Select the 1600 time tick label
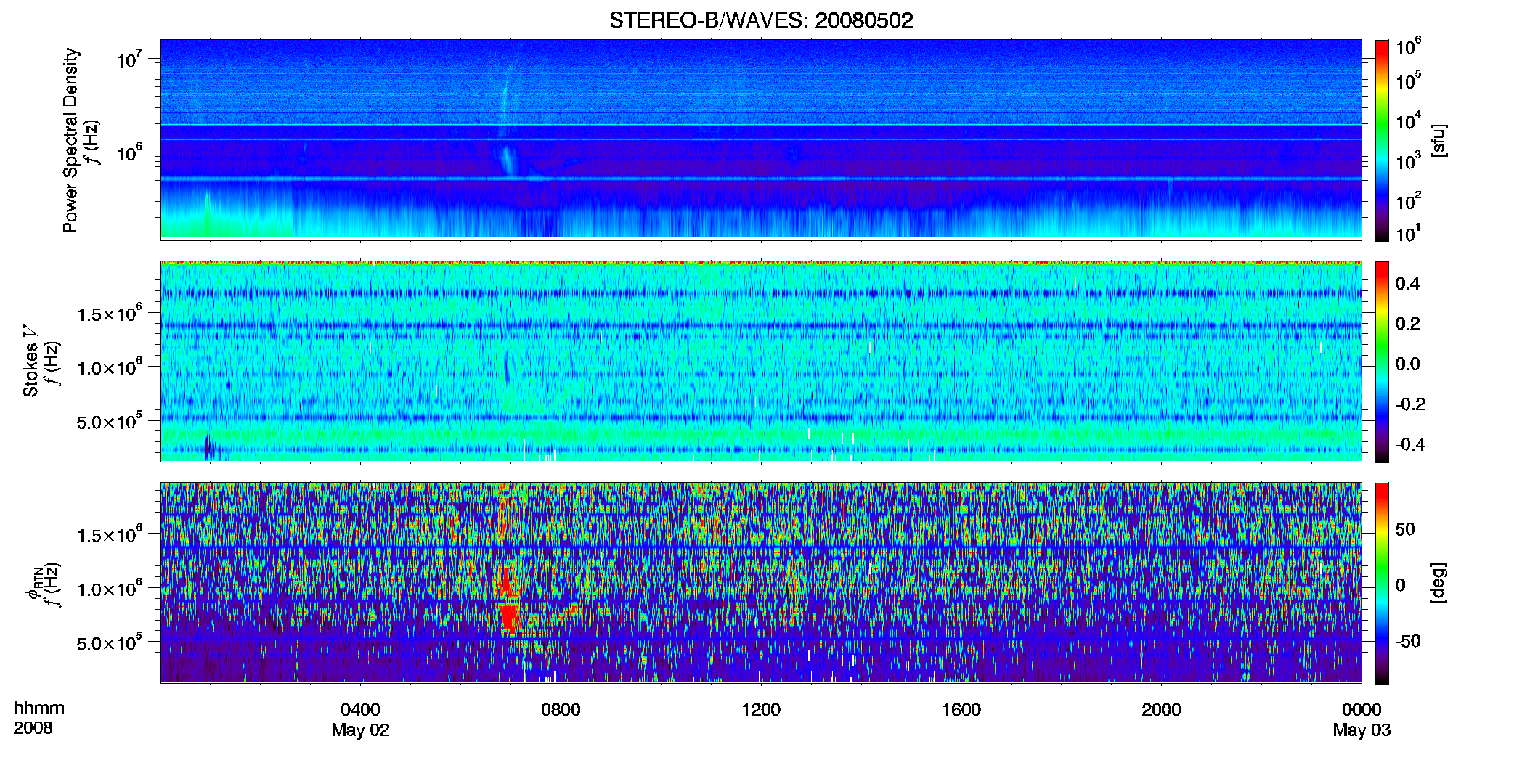1522x784 pixels. (961, 710)
